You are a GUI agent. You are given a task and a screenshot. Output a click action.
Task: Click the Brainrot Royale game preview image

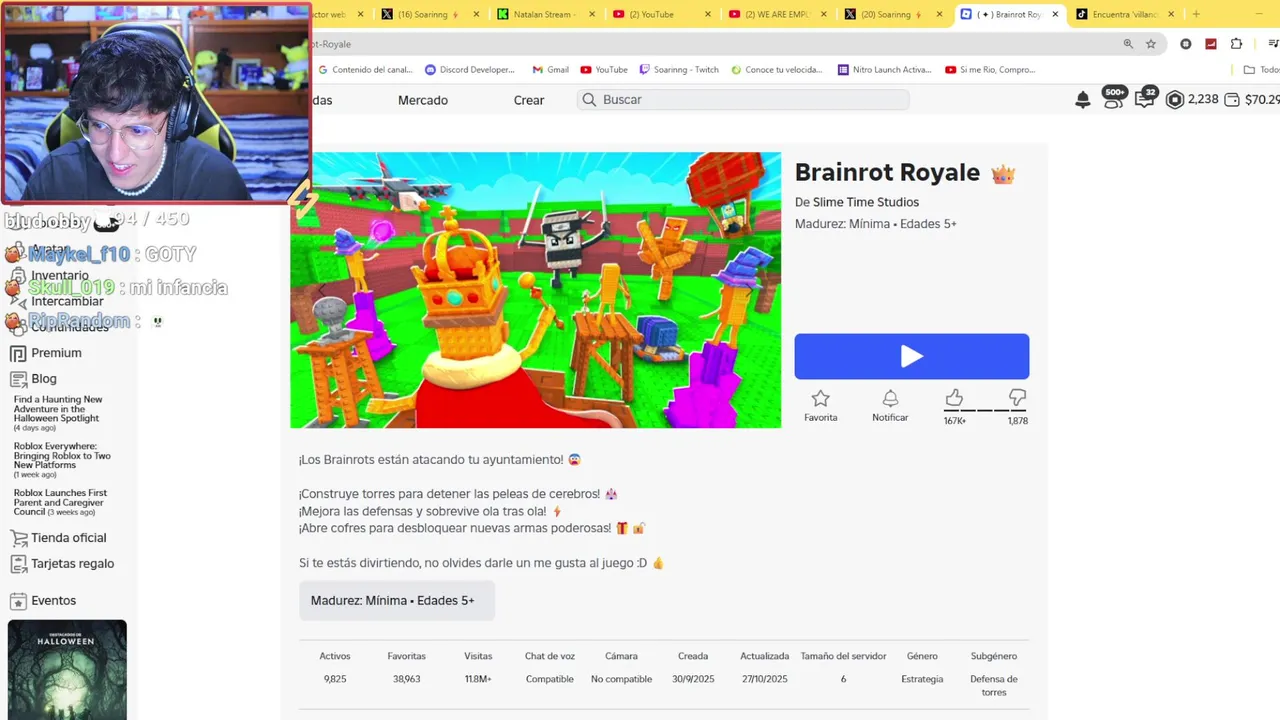(536, 290)
